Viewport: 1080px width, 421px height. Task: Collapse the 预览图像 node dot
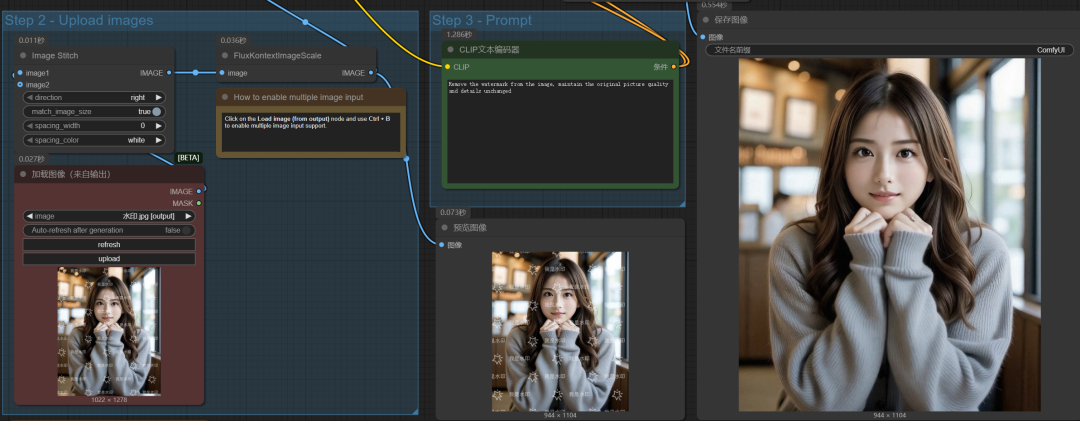tap(444, 228)
